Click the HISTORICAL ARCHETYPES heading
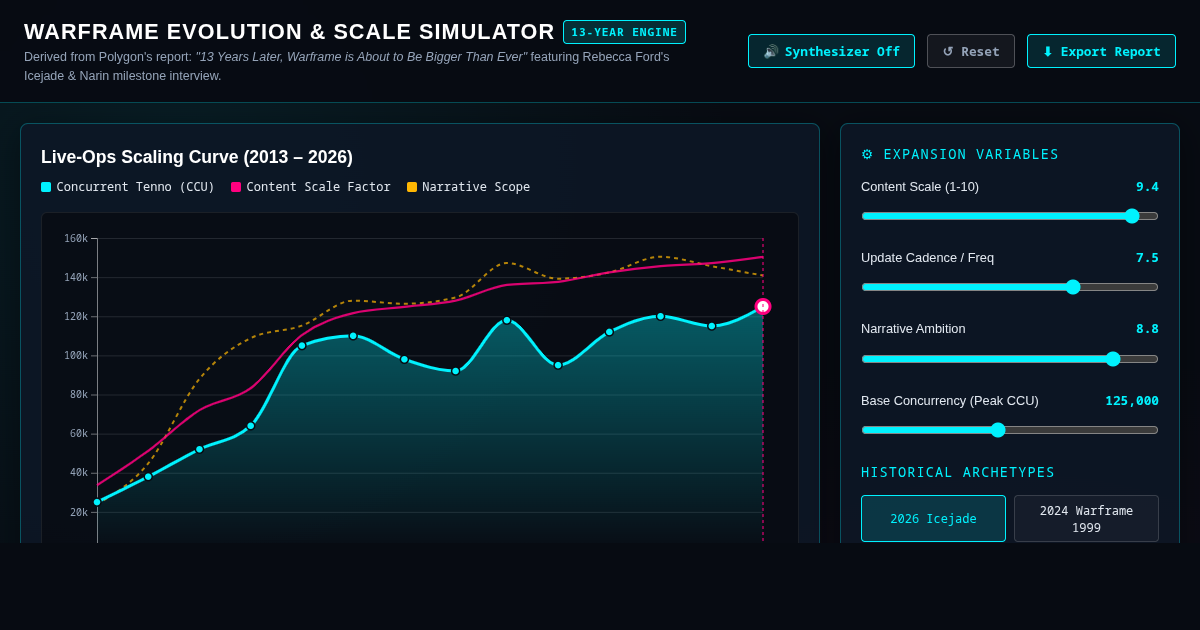 [x=958, y=473]
